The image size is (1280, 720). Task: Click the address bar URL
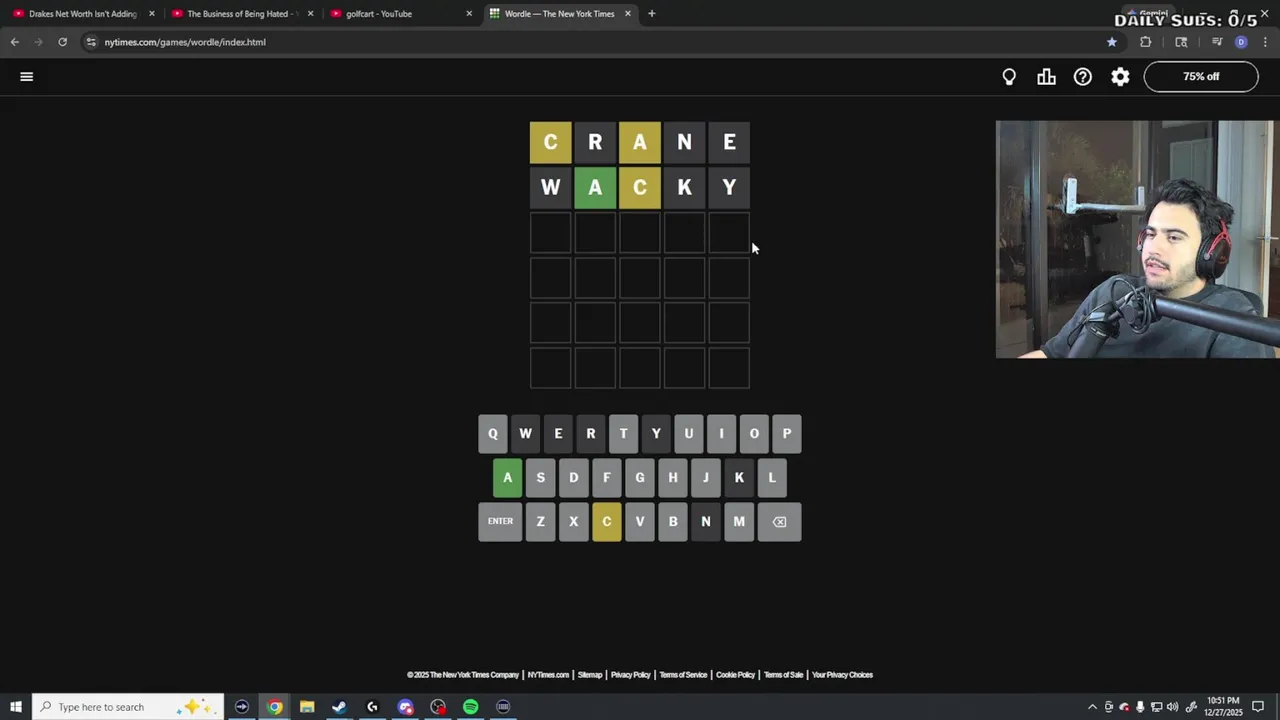click(x=185, y=42)
